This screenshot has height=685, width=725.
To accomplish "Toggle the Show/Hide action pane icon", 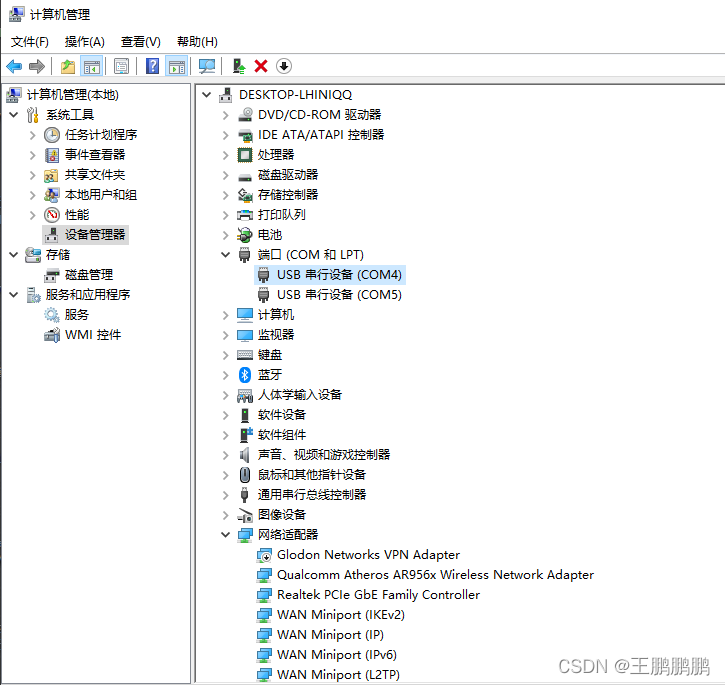I will (177, 67).
